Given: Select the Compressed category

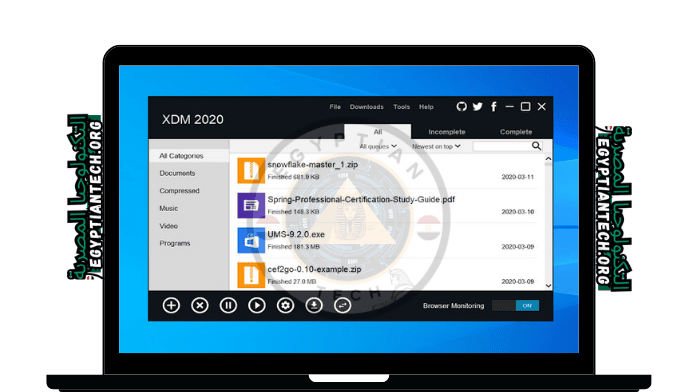Looking at the screenshot, I should 179,190.
